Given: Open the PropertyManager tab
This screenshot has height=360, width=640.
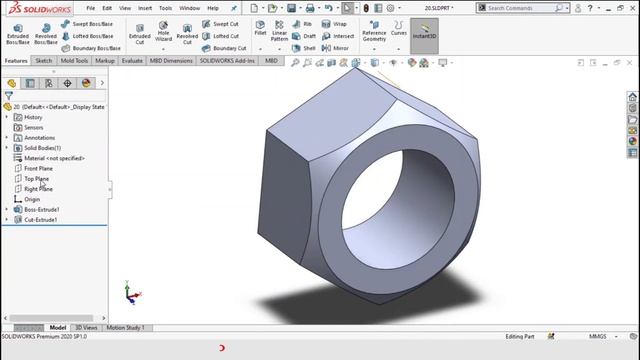Looking at the screenshot, I should (30, 83).
